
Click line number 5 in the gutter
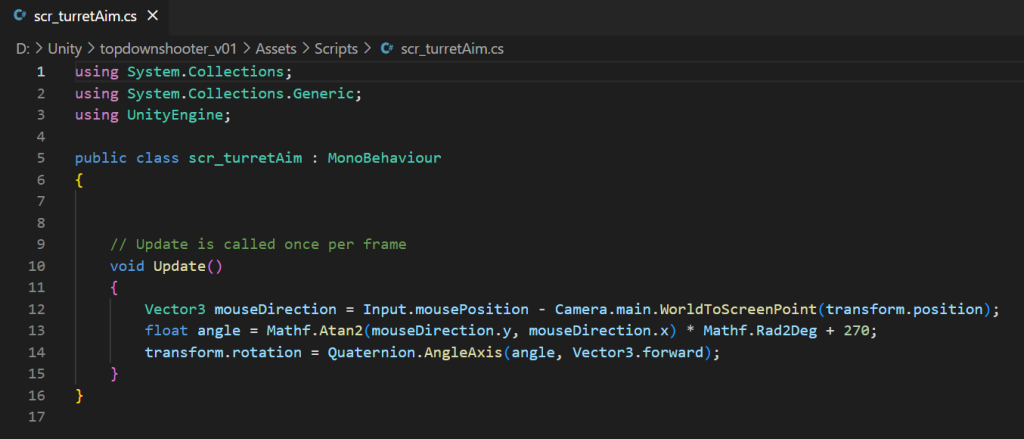click(x=40, y=158)
